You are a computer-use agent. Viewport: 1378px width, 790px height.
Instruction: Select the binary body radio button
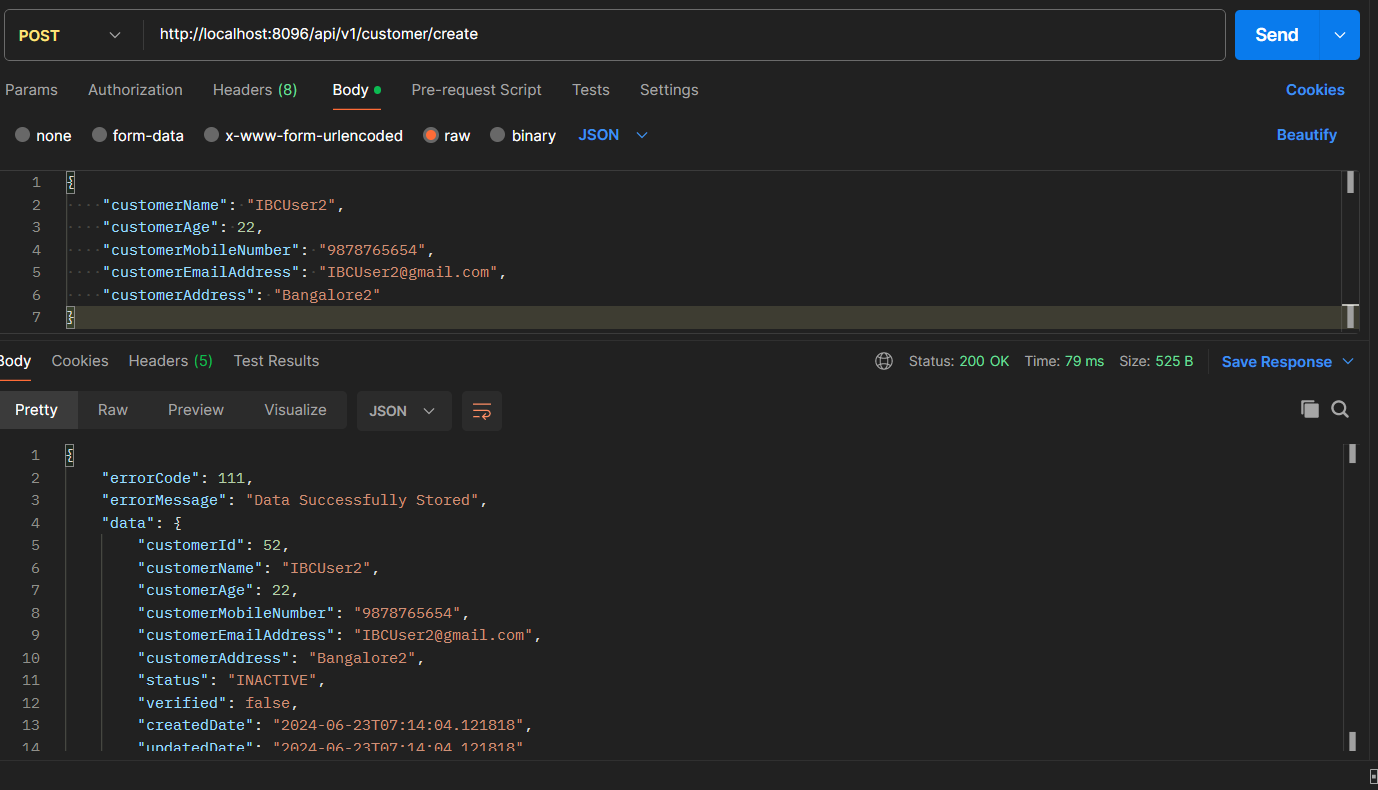point(498,135)
